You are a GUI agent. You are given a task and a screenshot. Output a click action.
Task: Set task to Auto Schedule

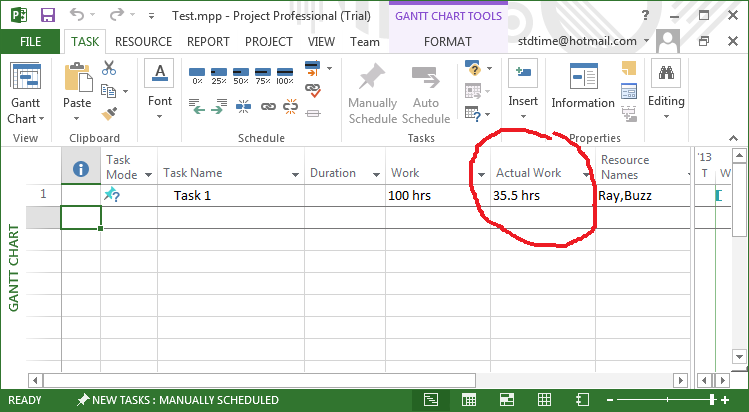pyautogui.click(x=426, y=94)
